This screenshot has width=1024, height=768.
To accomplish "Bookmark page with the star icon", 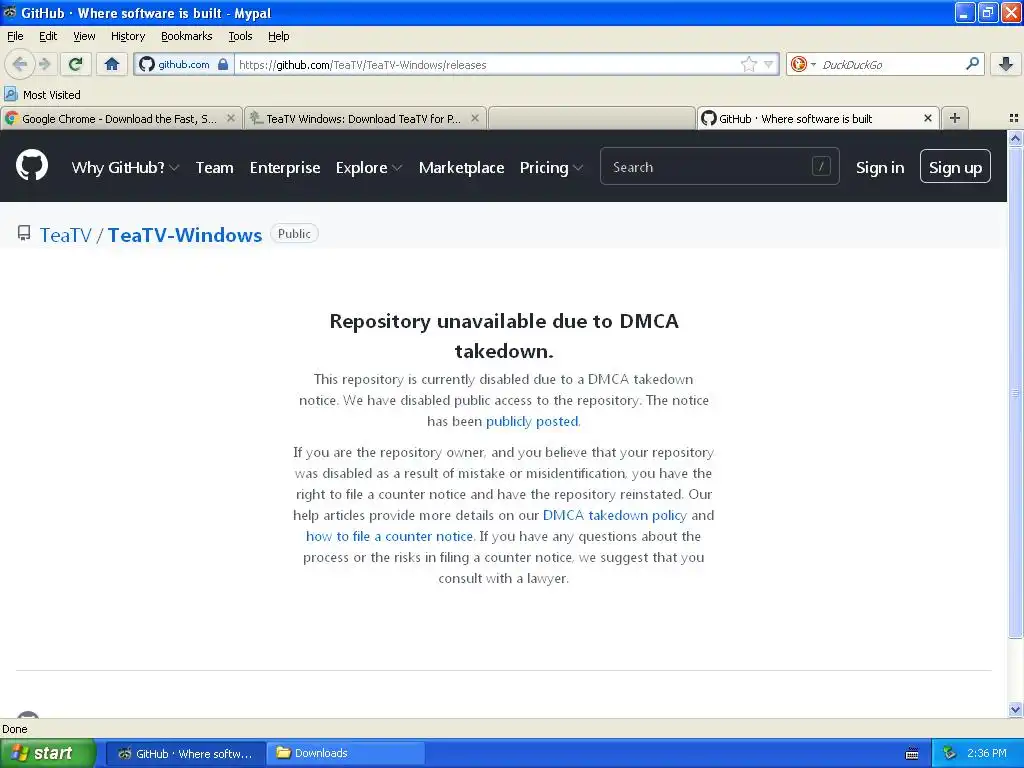I will click(748, 64).
